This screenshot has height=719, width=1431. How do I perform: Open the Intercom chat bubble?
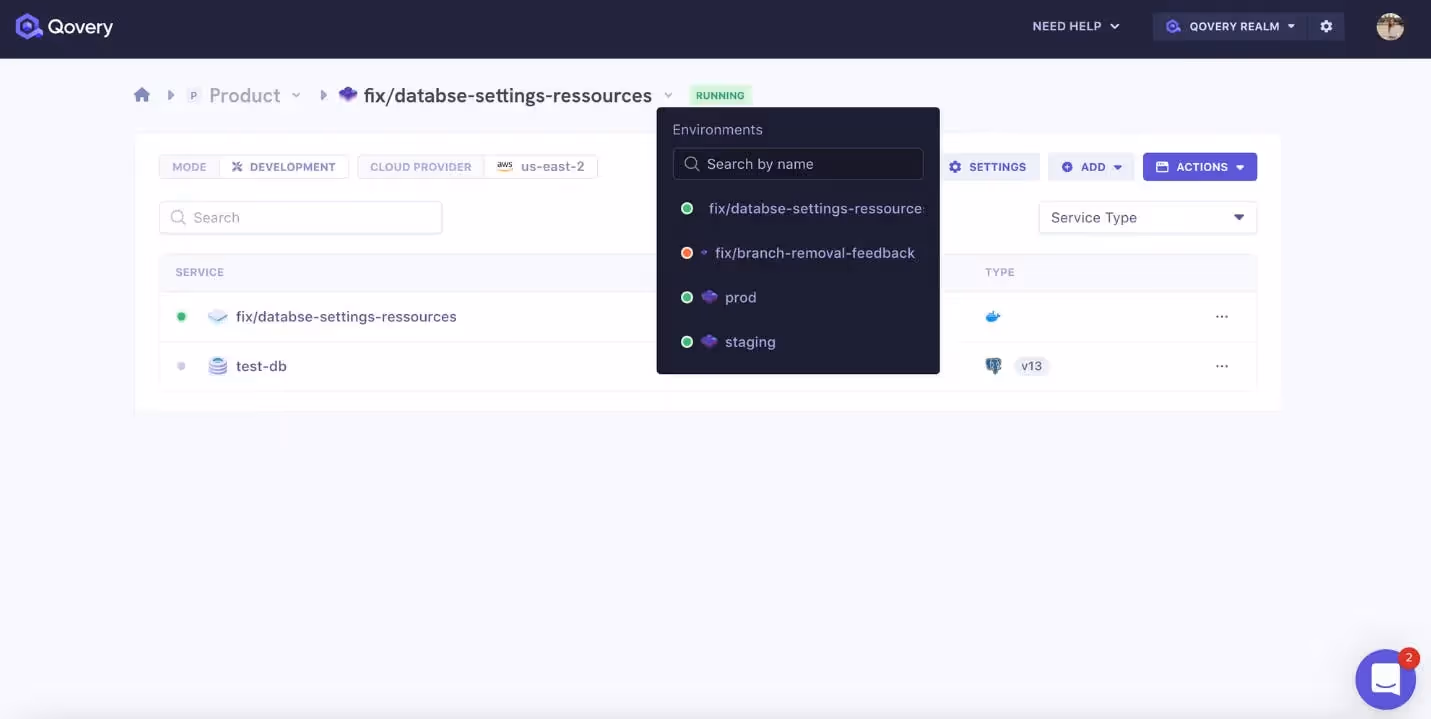click(1385, 678)
